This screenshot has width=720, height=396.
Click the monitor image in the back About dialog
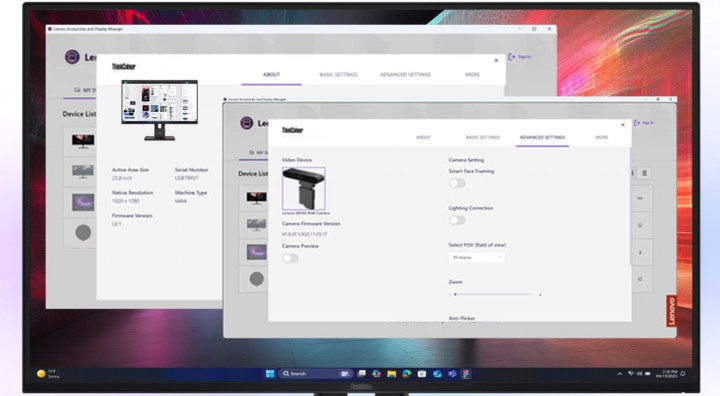coord(159,110)
